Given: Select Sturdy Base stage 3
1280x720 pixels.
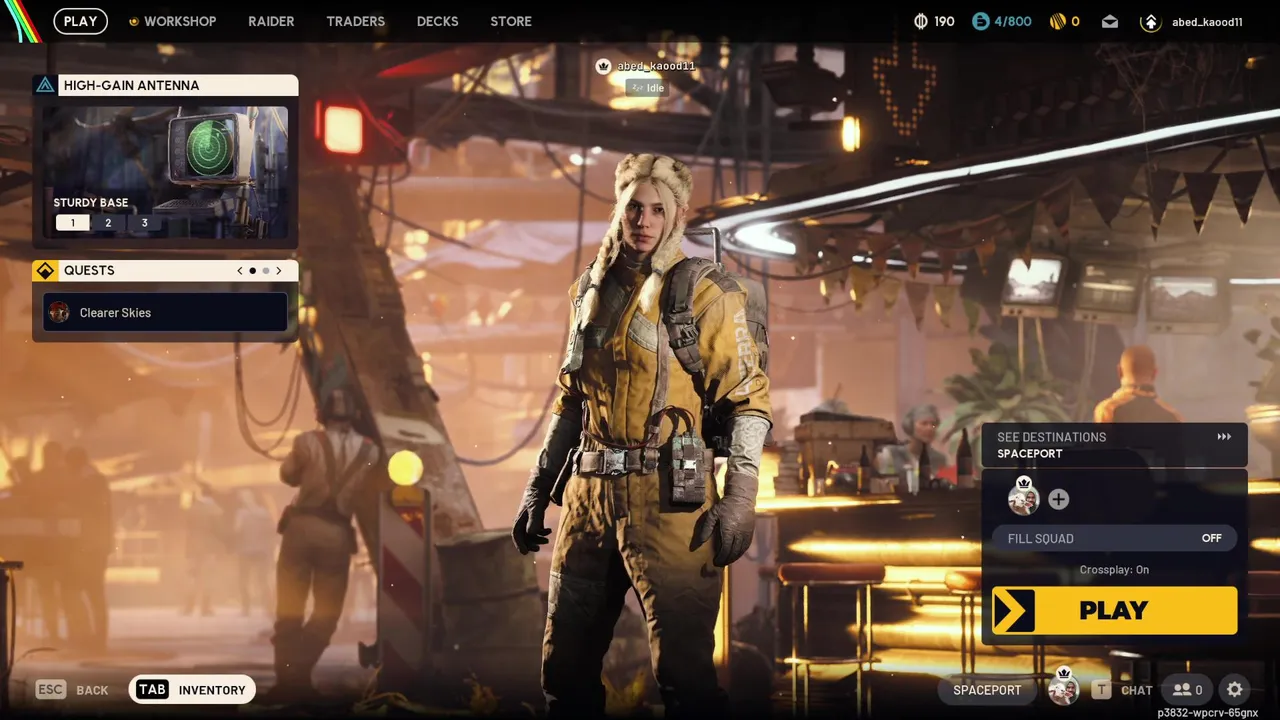Looking at the screenshot, I should pos(144,223).
